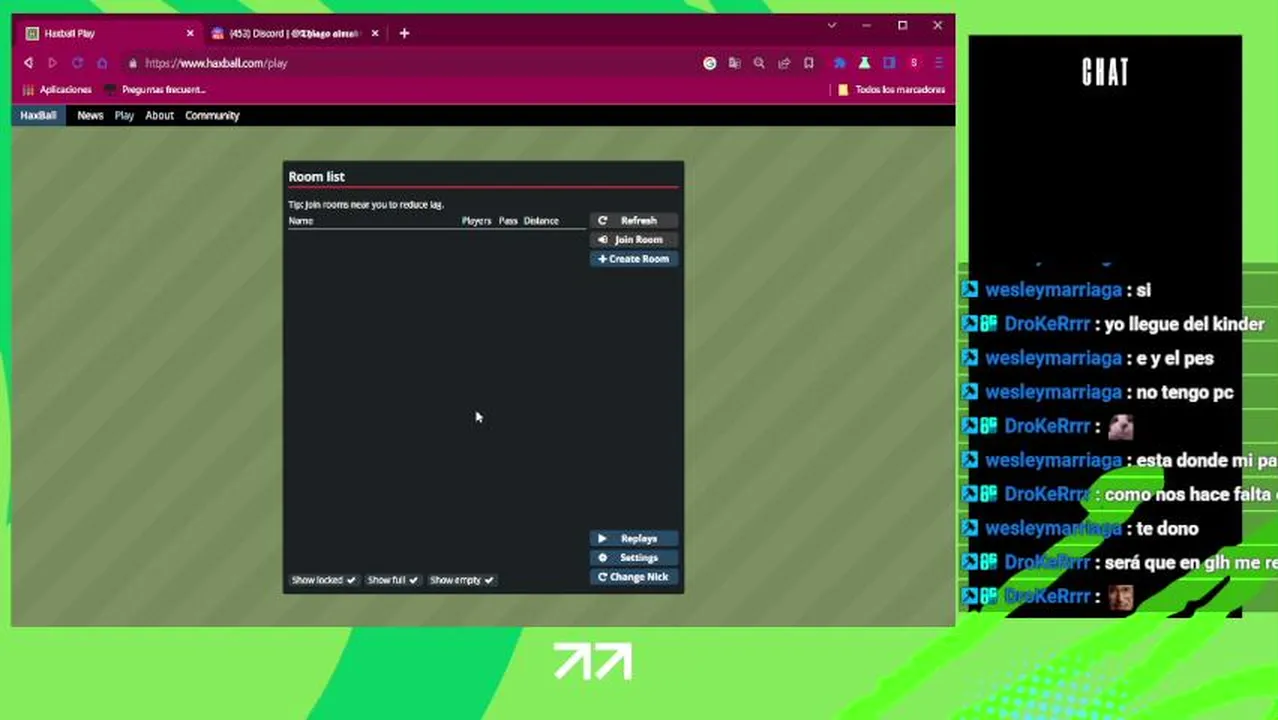Sort rooms by the Distance column header
Screen dimensions: 1278x720
(541, 220)
